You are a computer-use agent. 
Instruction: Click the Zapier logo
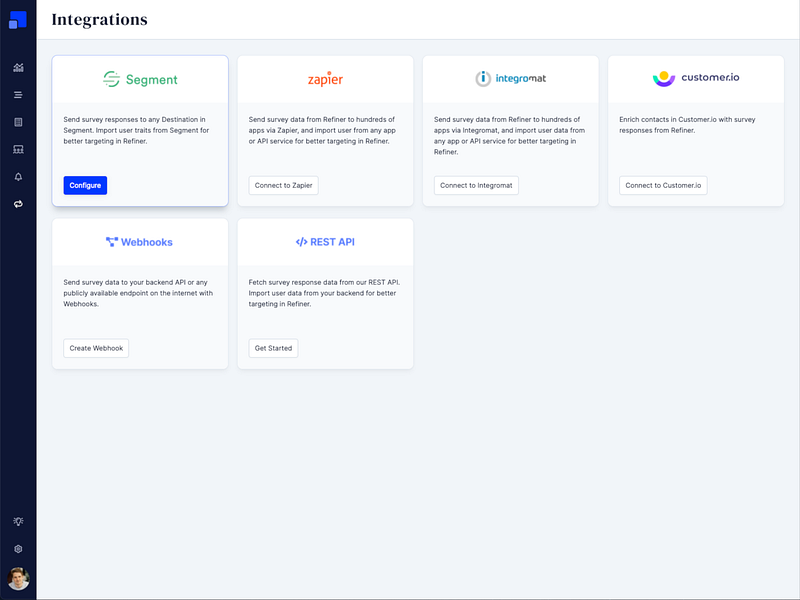[326, 79]
